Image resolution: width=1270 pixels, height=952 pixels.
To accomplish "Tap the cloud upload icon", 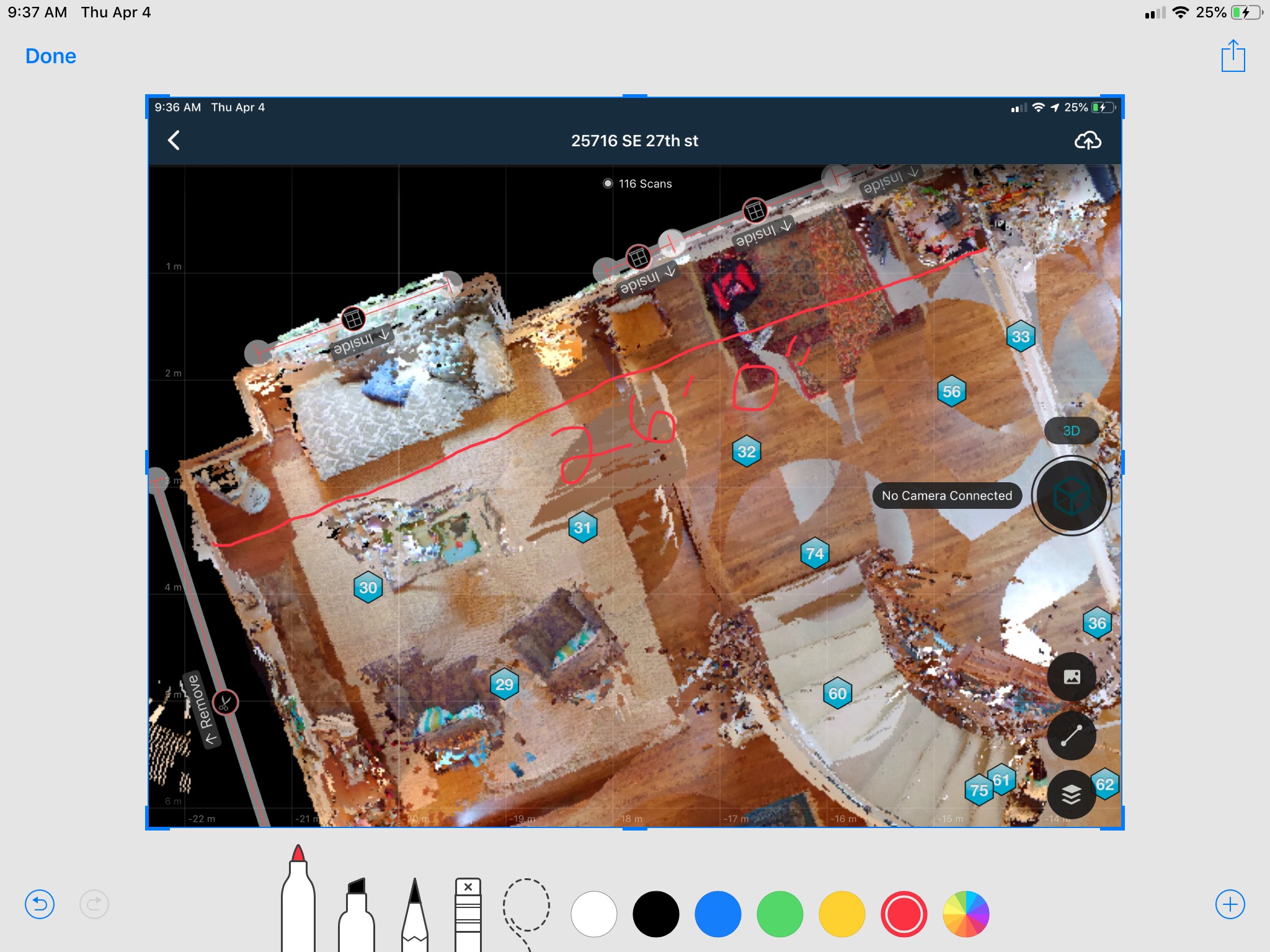I will [1088, 141].
